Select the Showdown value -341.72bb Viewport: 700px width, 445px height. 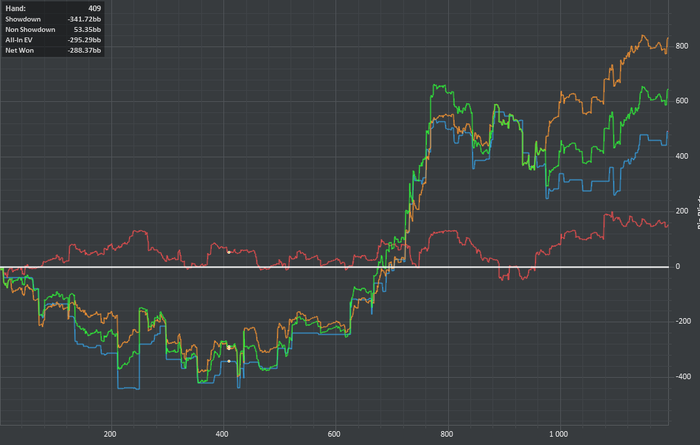[84, 19]
